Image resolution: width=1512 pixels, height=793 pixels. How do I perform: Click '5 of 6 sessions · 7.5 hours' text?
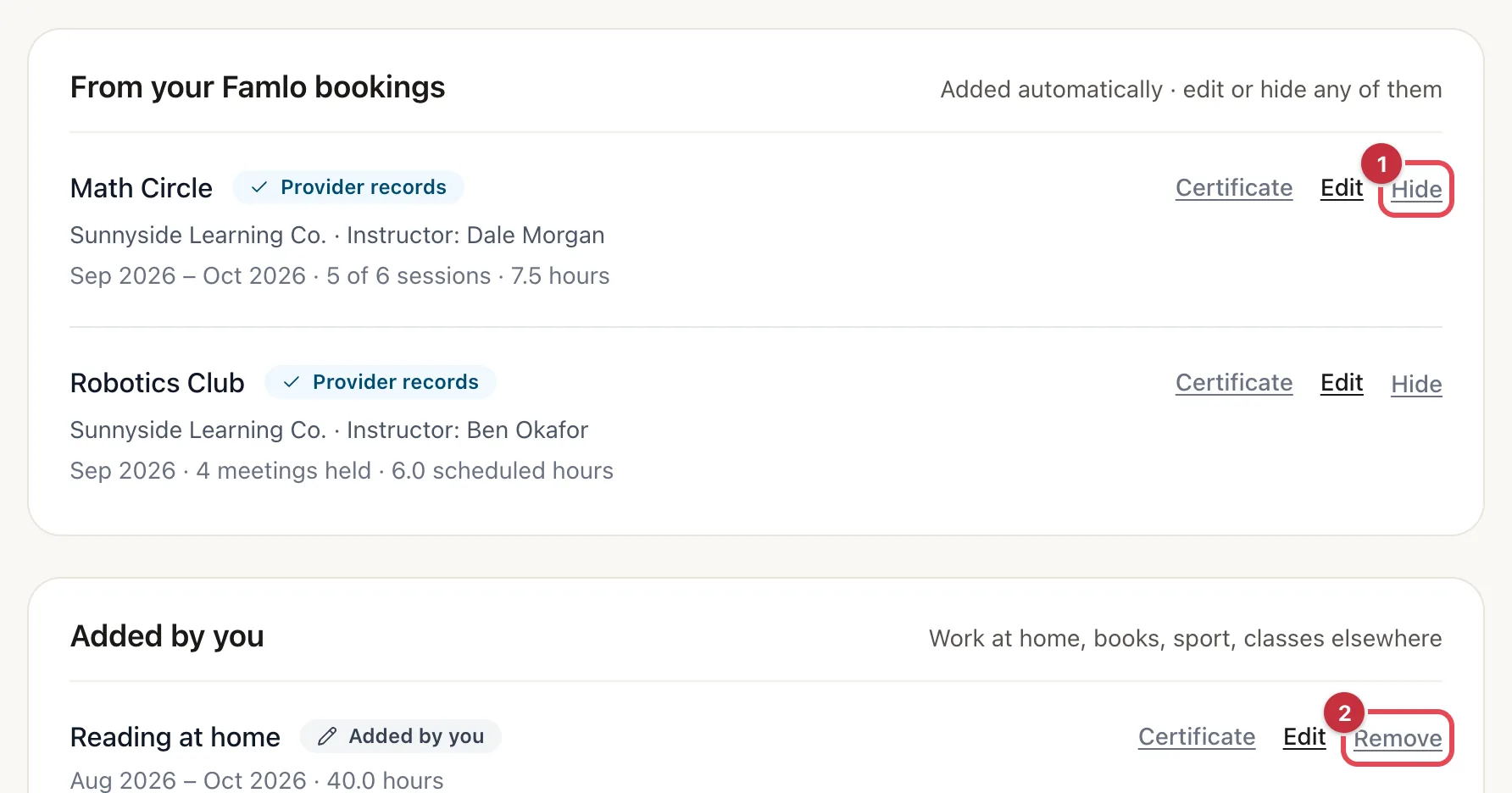(x=468, y=276)
